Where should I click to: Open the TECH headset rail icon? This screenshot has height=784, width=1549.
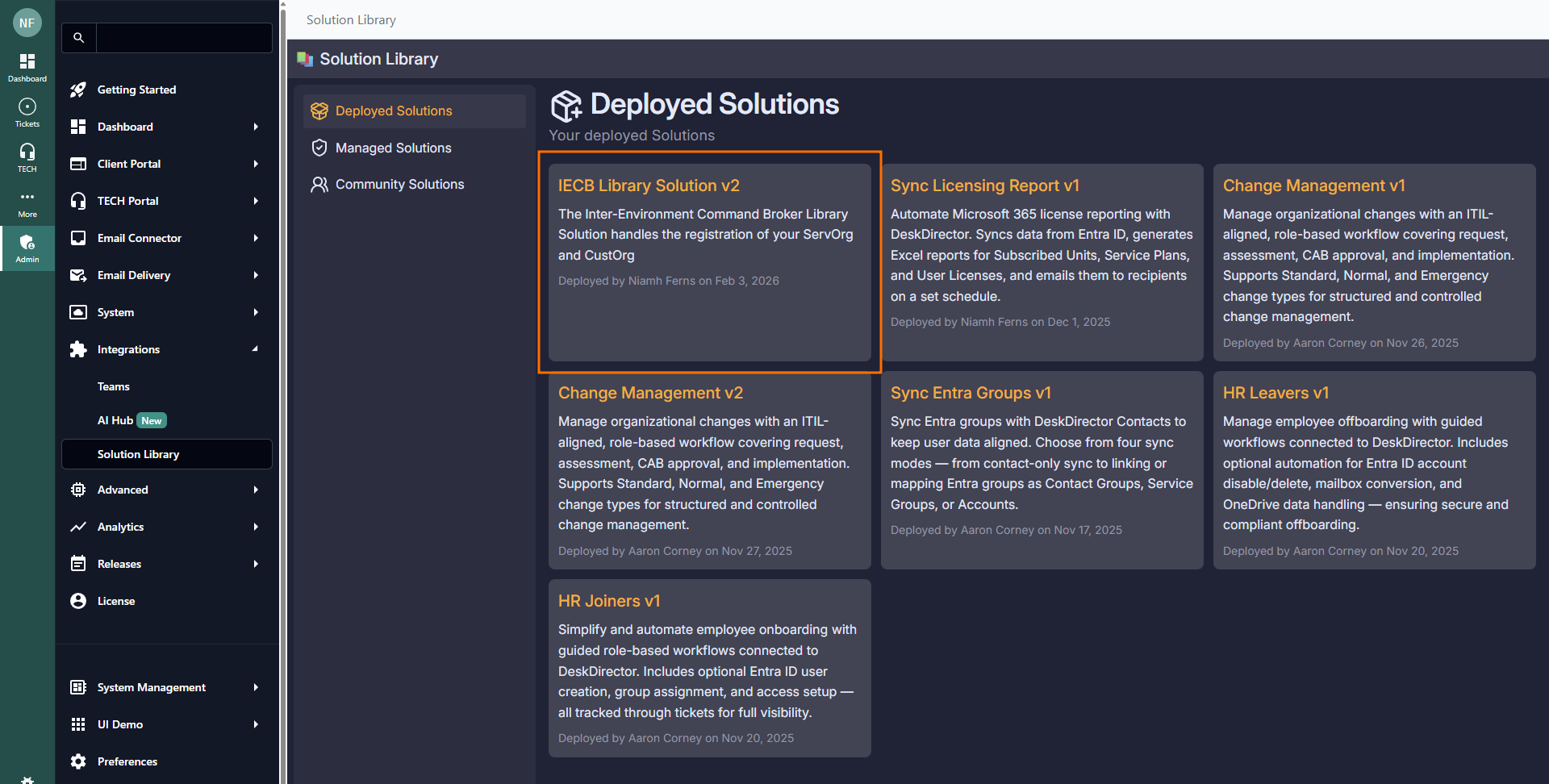pyautogui.click(x=27, y=158)
